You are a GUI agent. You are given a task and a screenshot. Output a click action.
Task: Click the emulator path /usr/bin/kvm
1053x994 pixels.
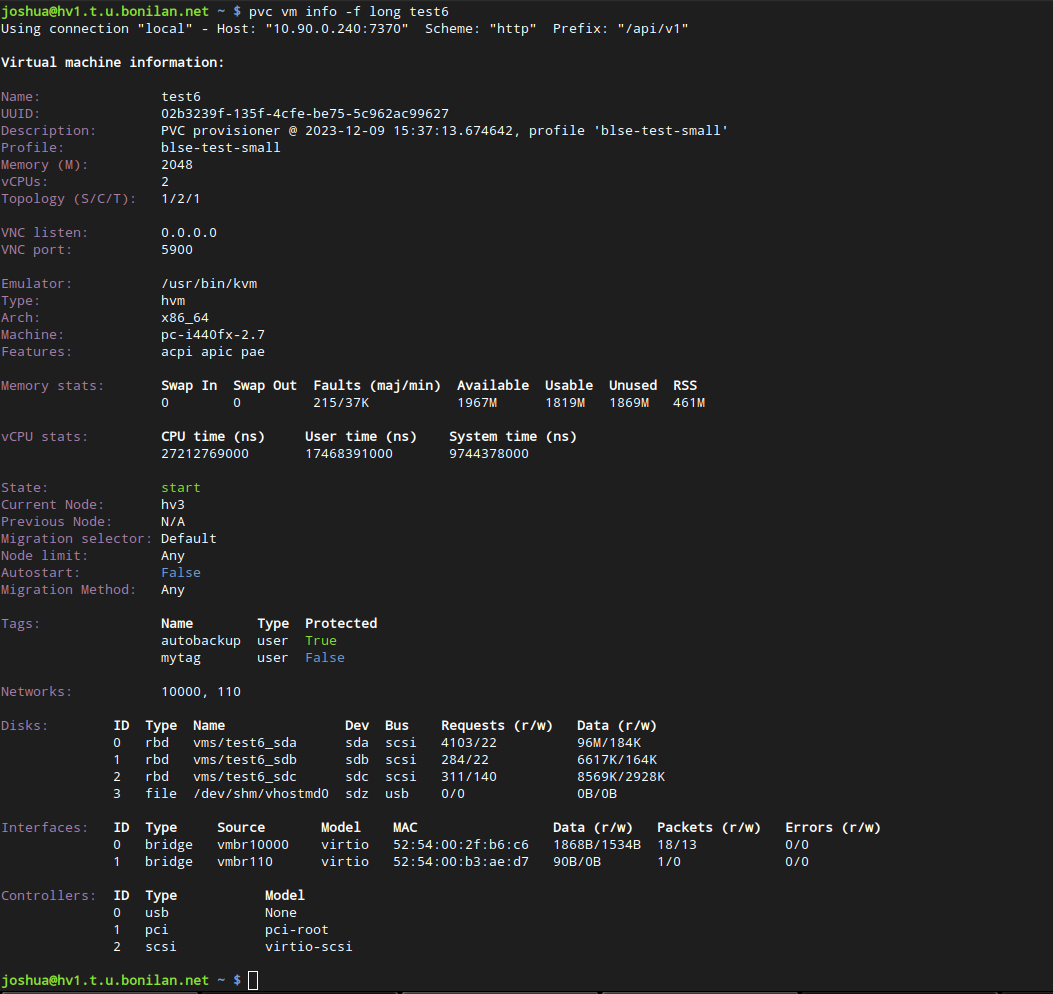pos(209,283)
